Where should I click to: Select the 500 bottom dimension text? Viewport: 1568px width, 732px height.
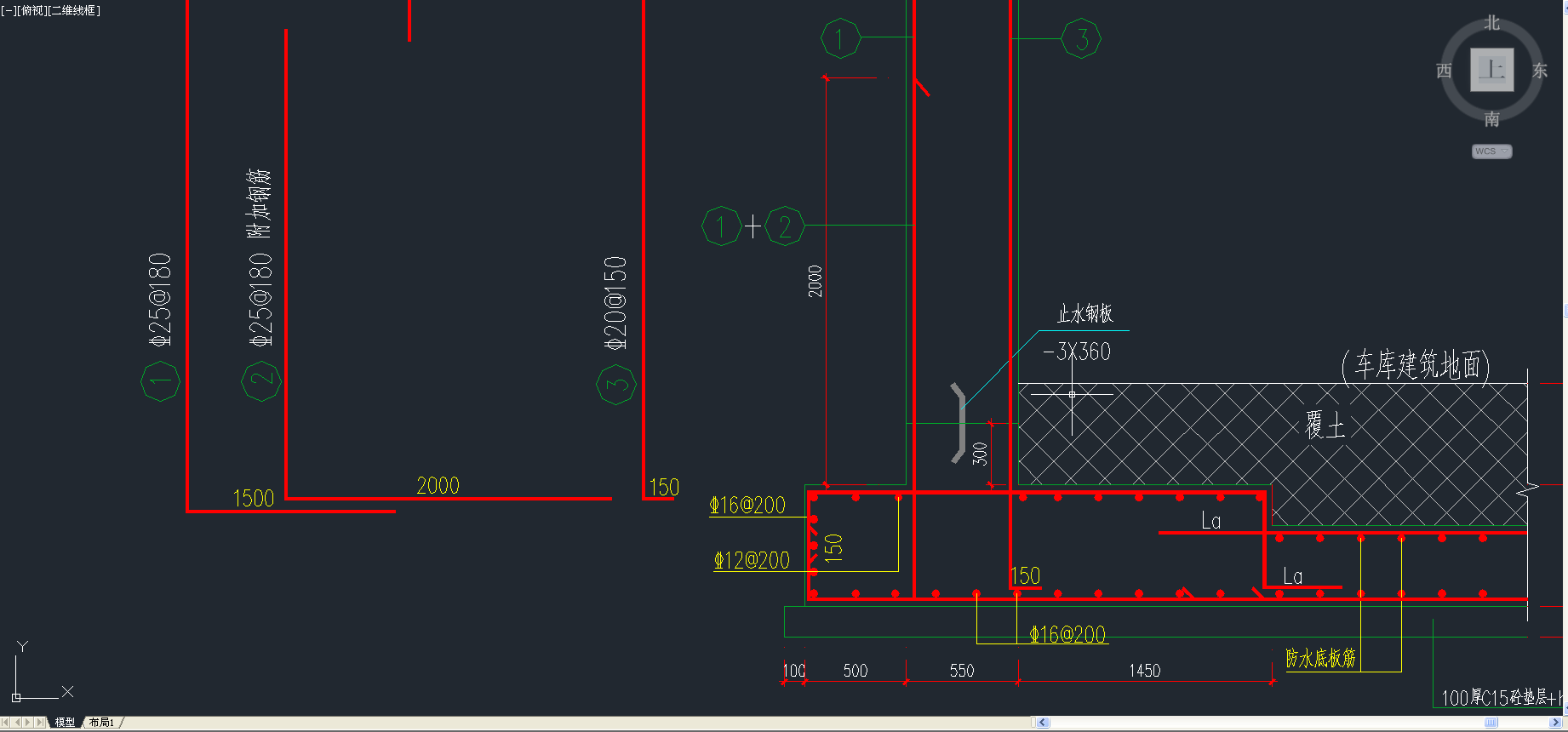(x=856, y=671)
